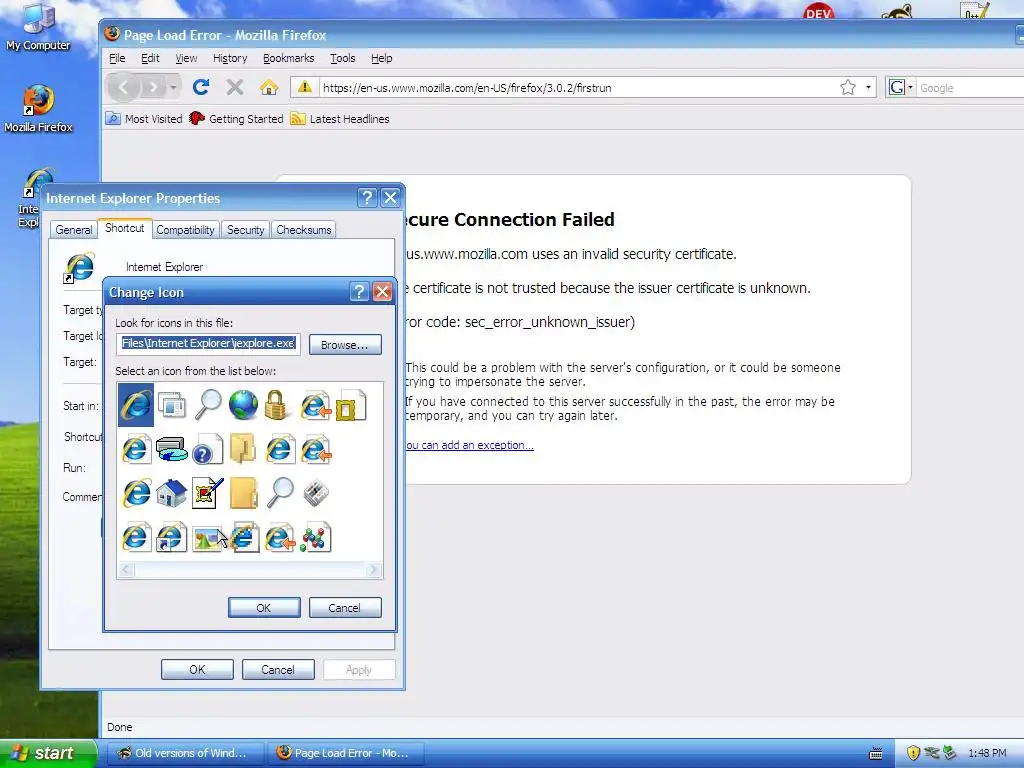Choose the newspaper icon
The width and height of the screenshot is (1024, 768).
click(x=316, y=493)
